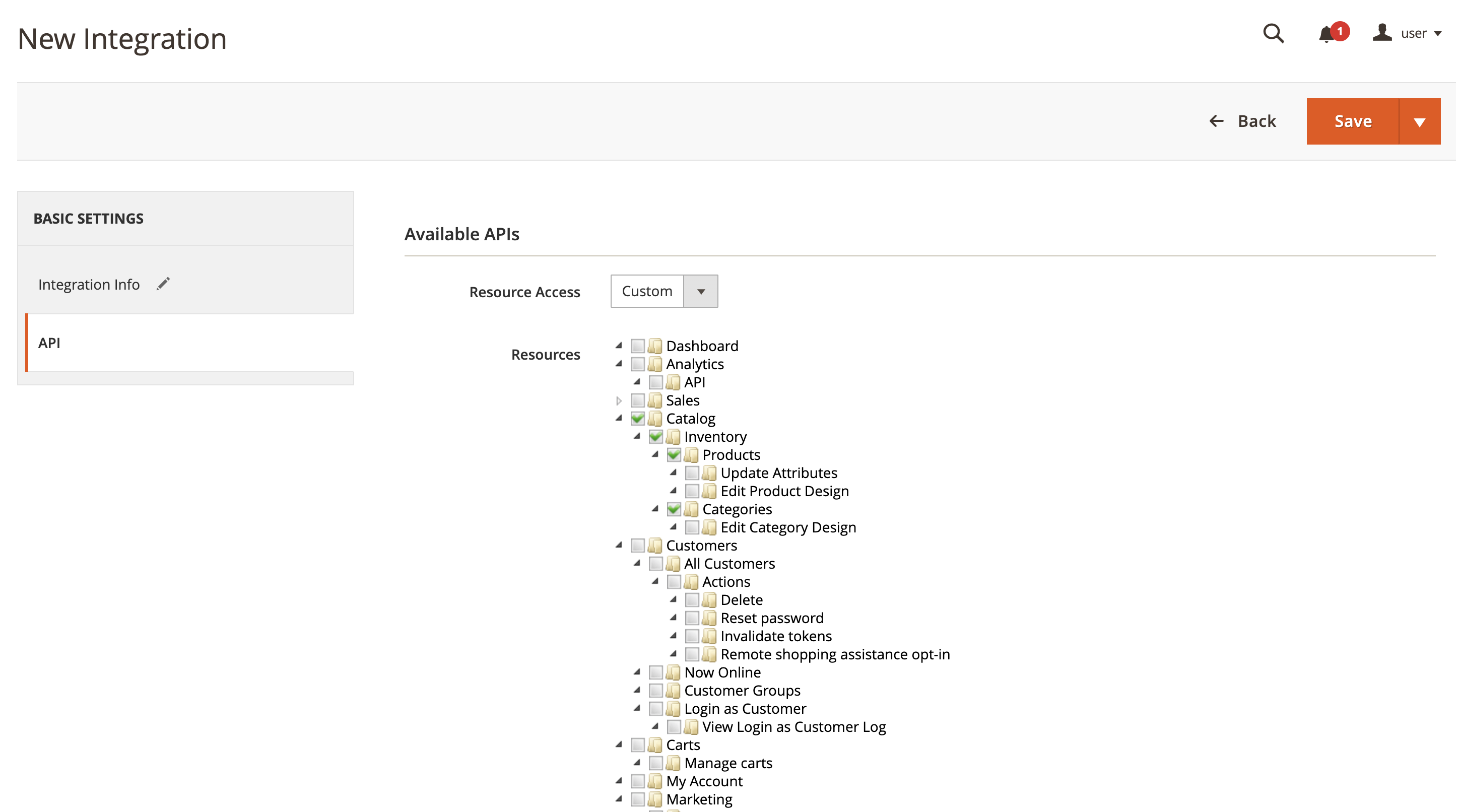The image size is (1458, 812).
Task: Click the Analytics folder icon
Action: (655, 364)
